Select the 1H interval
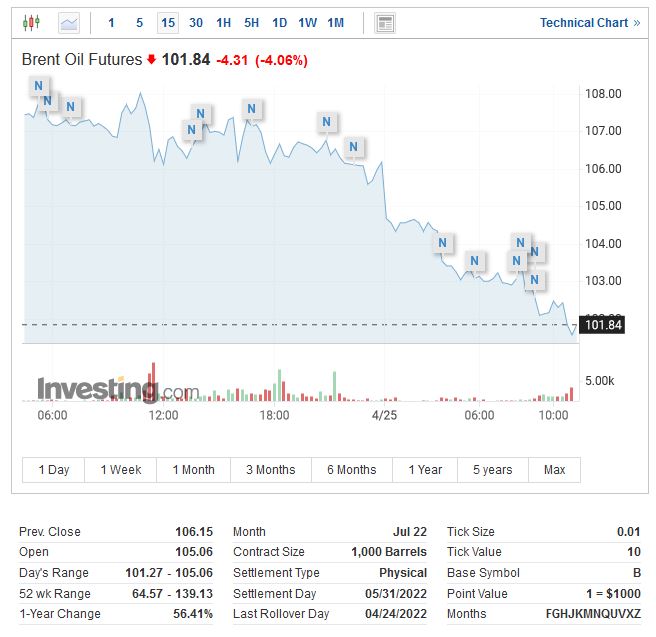Screen dimensions: 656x637 (223, 22)
